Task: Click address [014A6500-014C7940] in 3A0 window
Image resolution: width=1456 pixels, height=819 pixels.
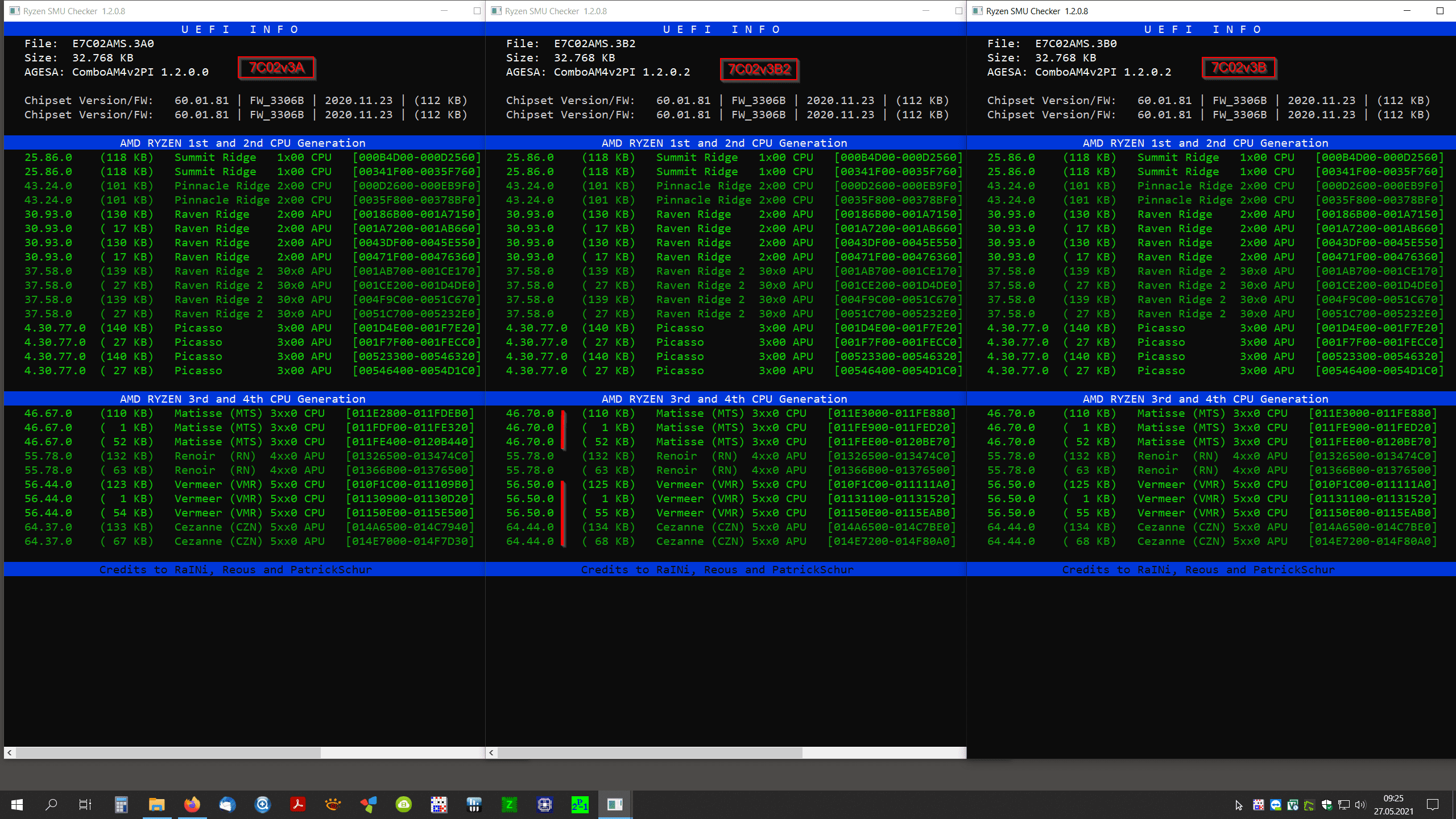Action: 410,527
